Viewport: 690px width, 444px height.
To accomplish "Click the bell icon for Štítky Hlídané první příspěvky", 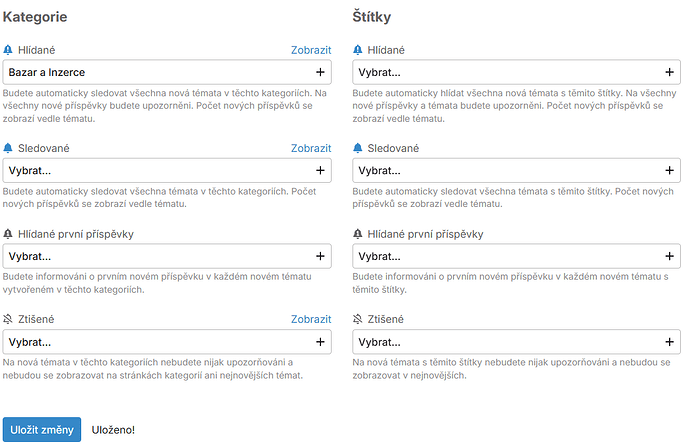I will pyautogui.click(x=358, y=234).
